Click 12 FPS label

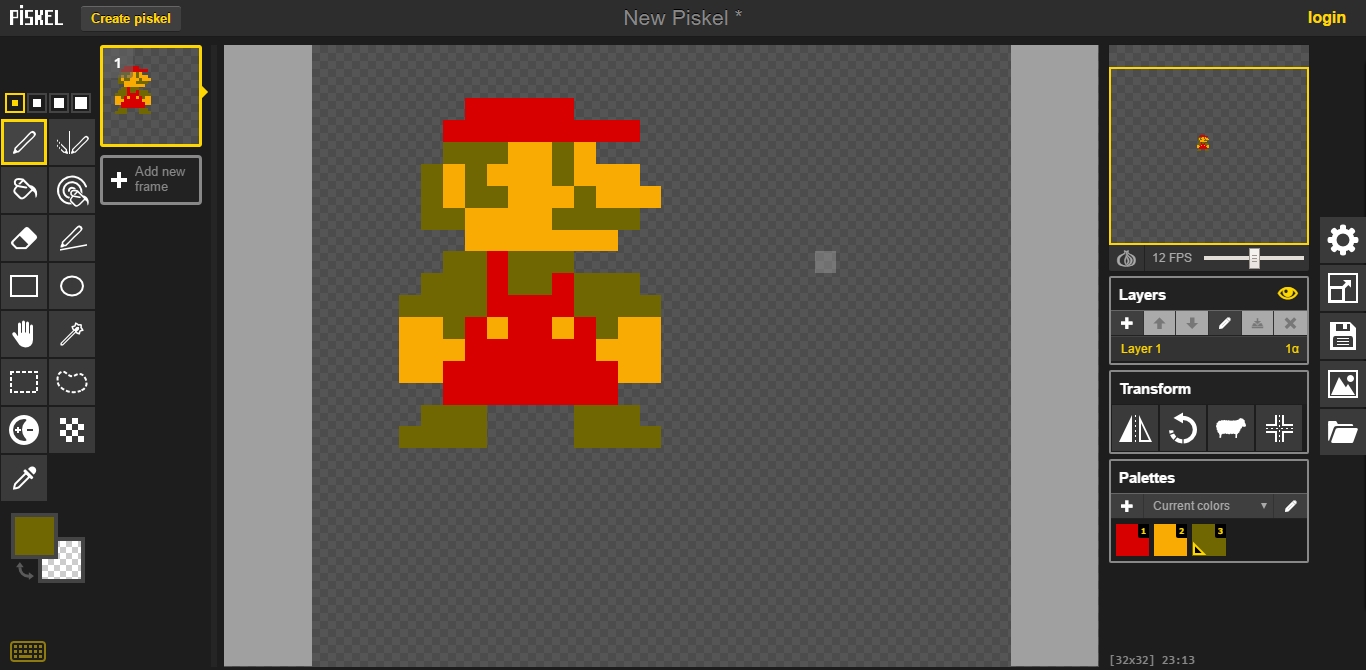click(x=1172, y=258)
